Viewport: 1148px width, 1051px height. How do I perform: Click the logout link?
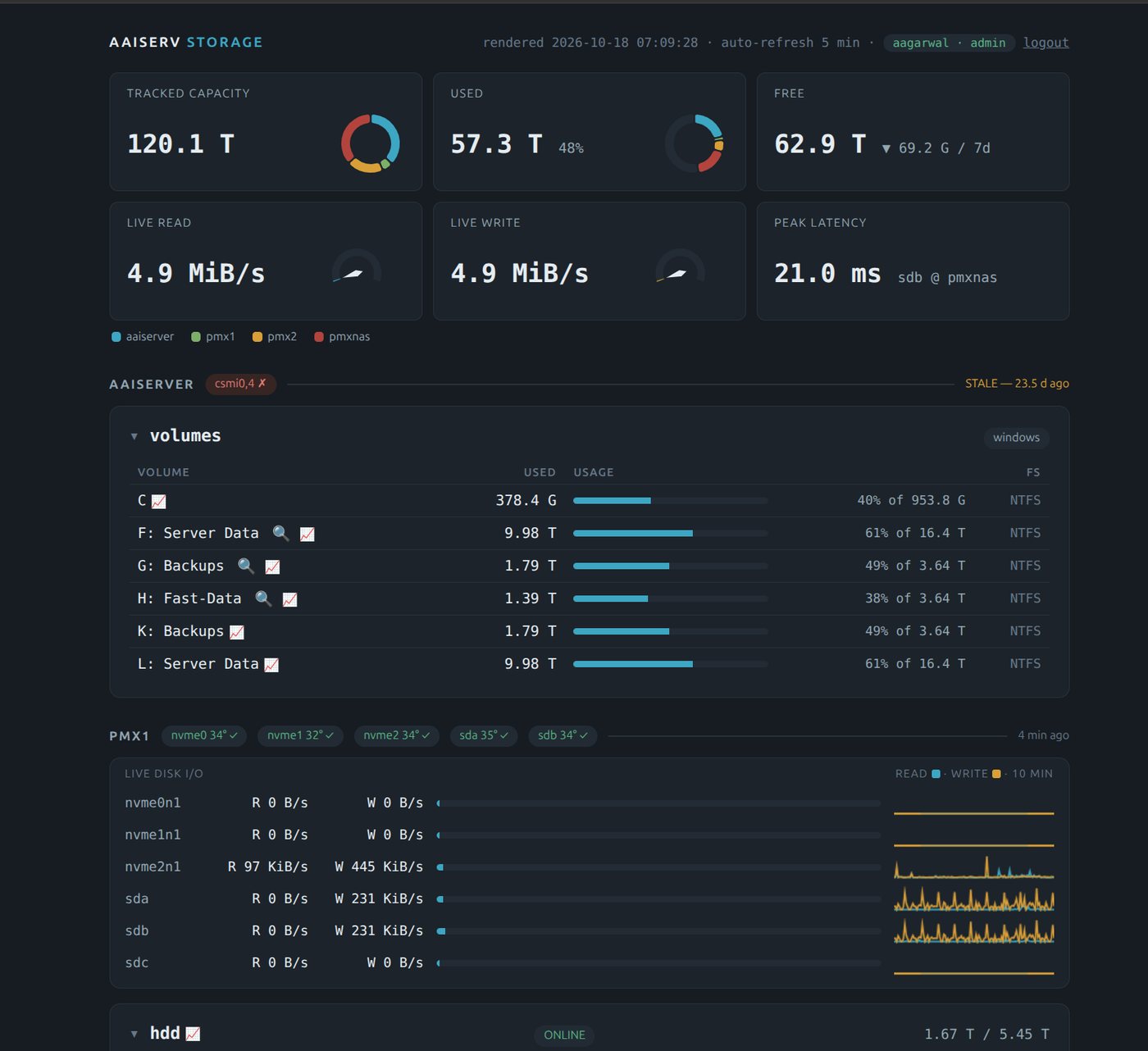pyautogui.click(x=1045, y=43)
